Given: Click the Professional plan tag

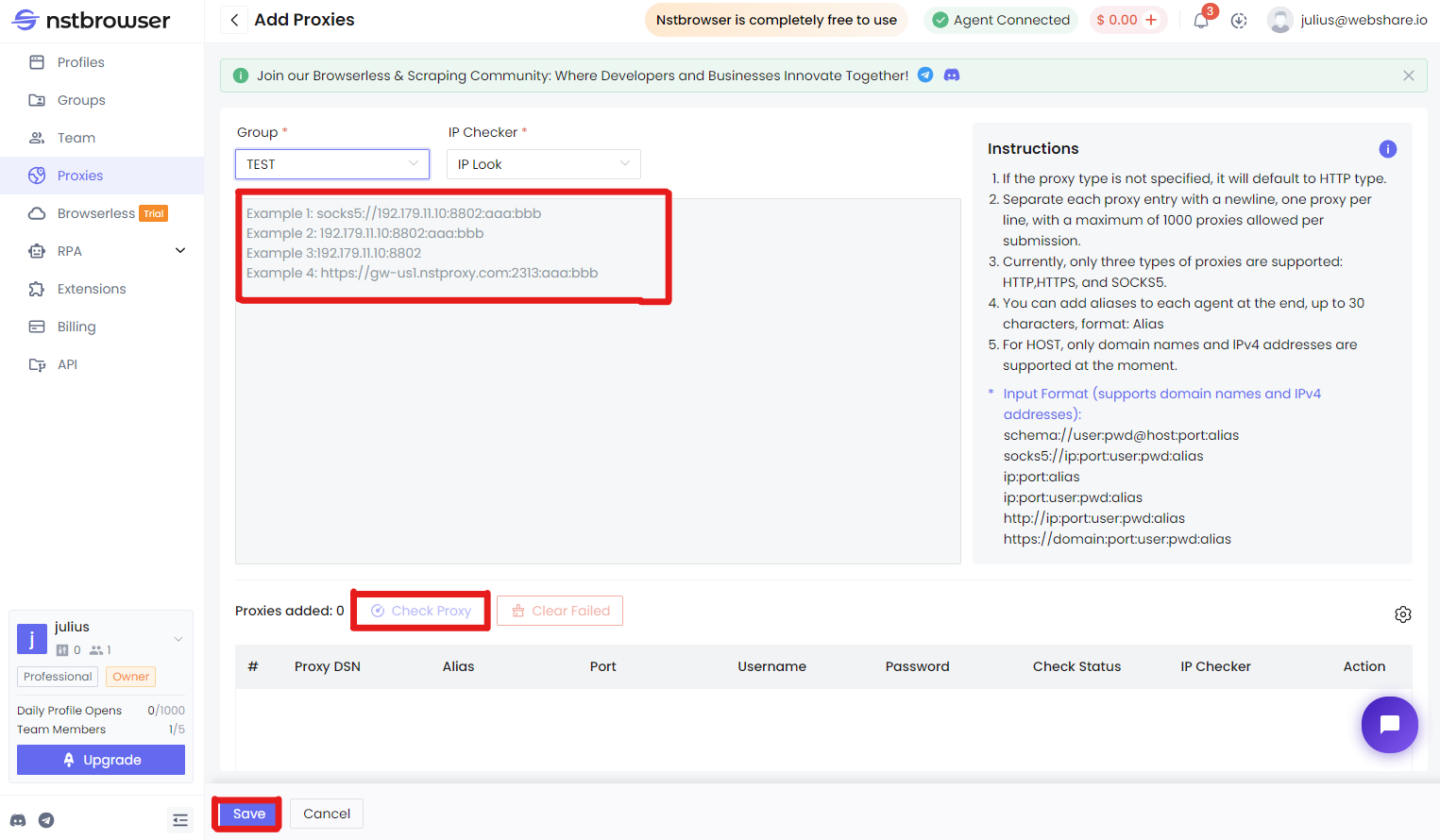Looking at the screenshot, I should coord(58,677).
